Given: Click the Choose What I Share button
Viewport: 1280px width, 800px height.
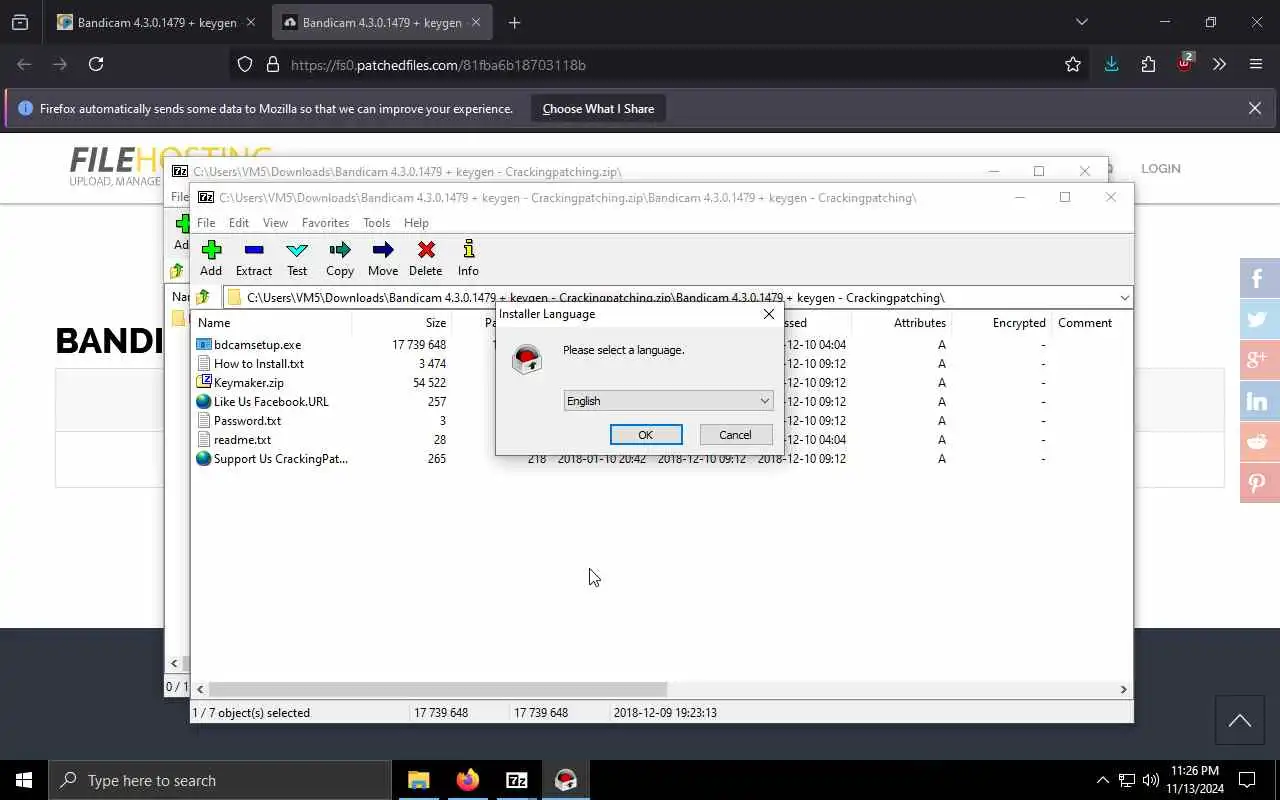Looking at the screenshot, I should pyautogui.click(x=598, y=109).
